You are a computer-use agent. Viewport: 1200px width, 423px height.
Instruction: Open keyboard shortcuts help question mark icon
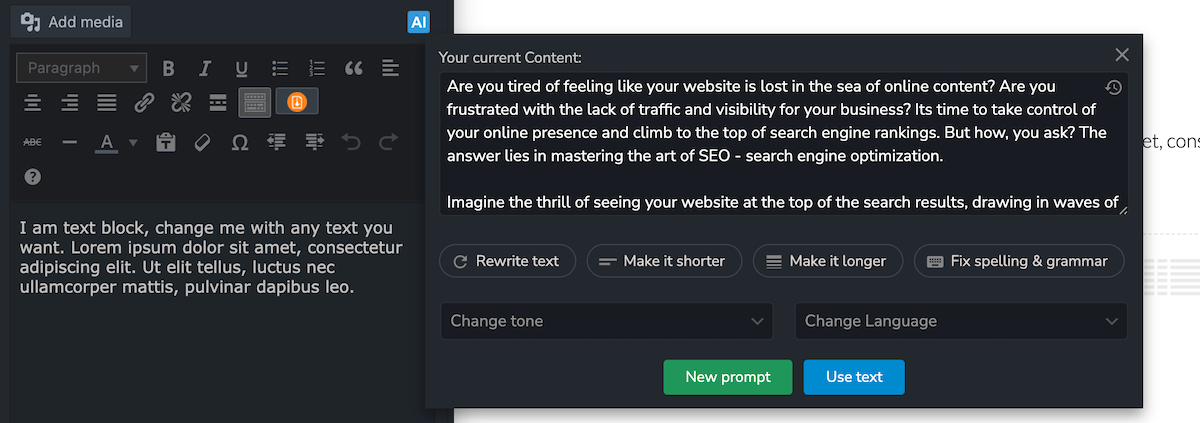point(33,176)
